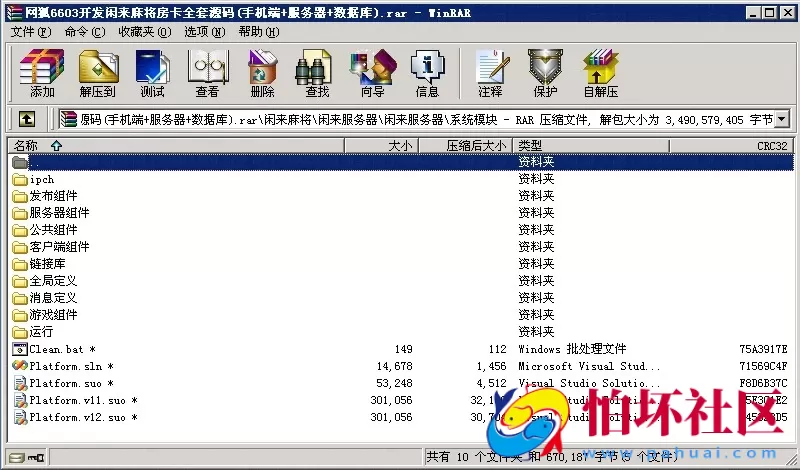Click the 删除 (Delete) recycle icon
The width and height of the screenshot is (800, 470).
[x=262, y=73]
